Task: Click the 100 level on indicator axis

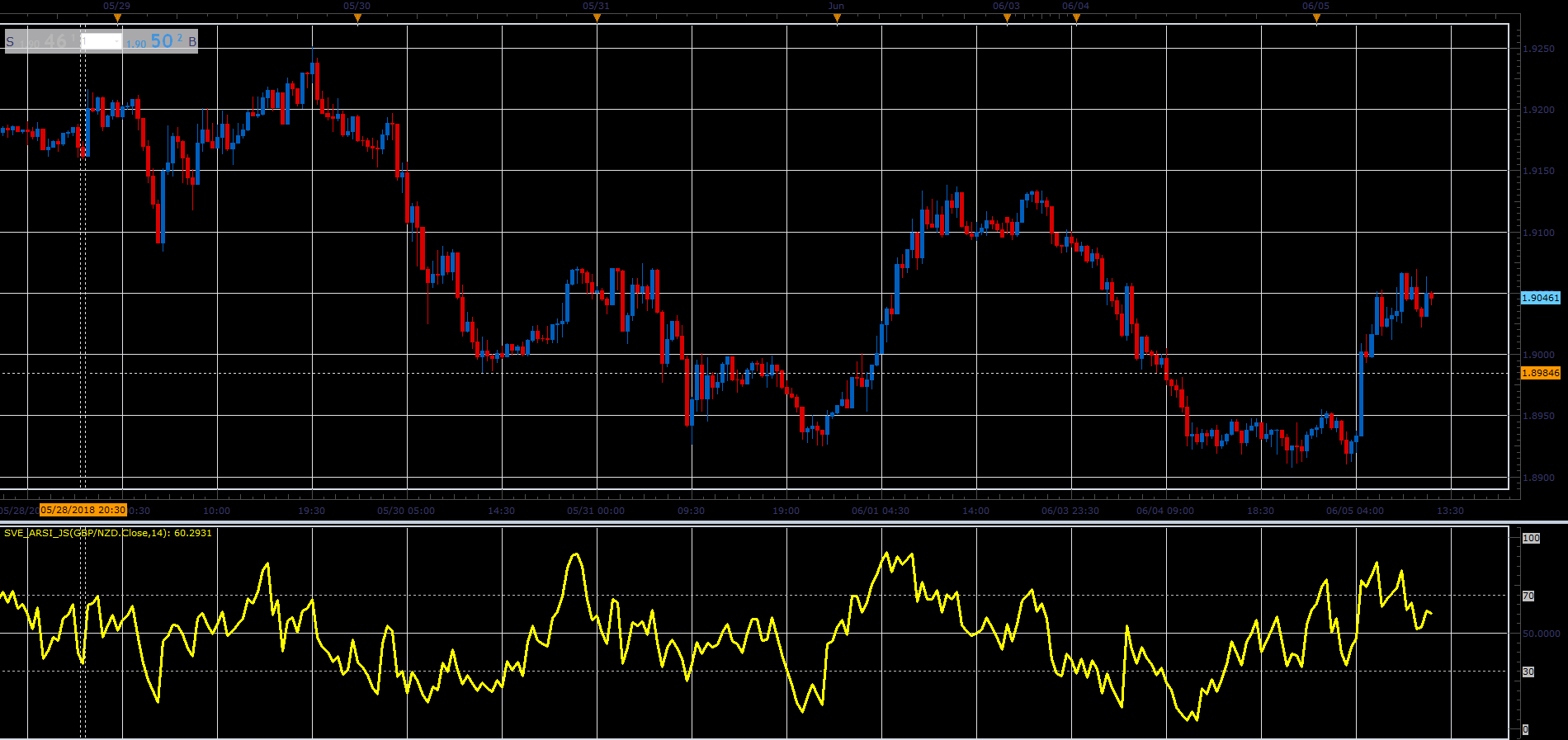Action: [1531, 538]
